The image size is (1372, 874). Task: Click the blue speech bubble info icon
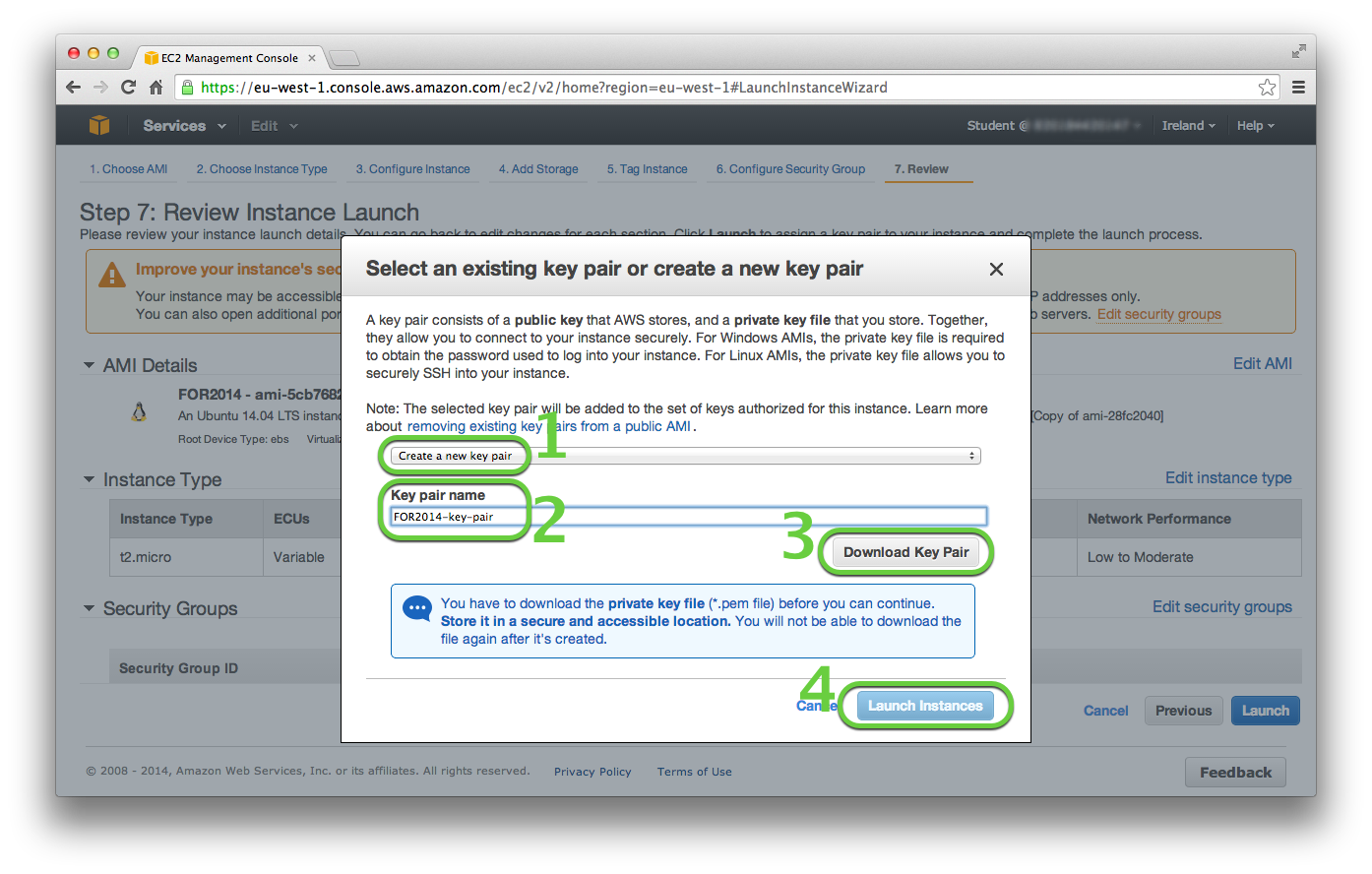click(x=417, y=608)
